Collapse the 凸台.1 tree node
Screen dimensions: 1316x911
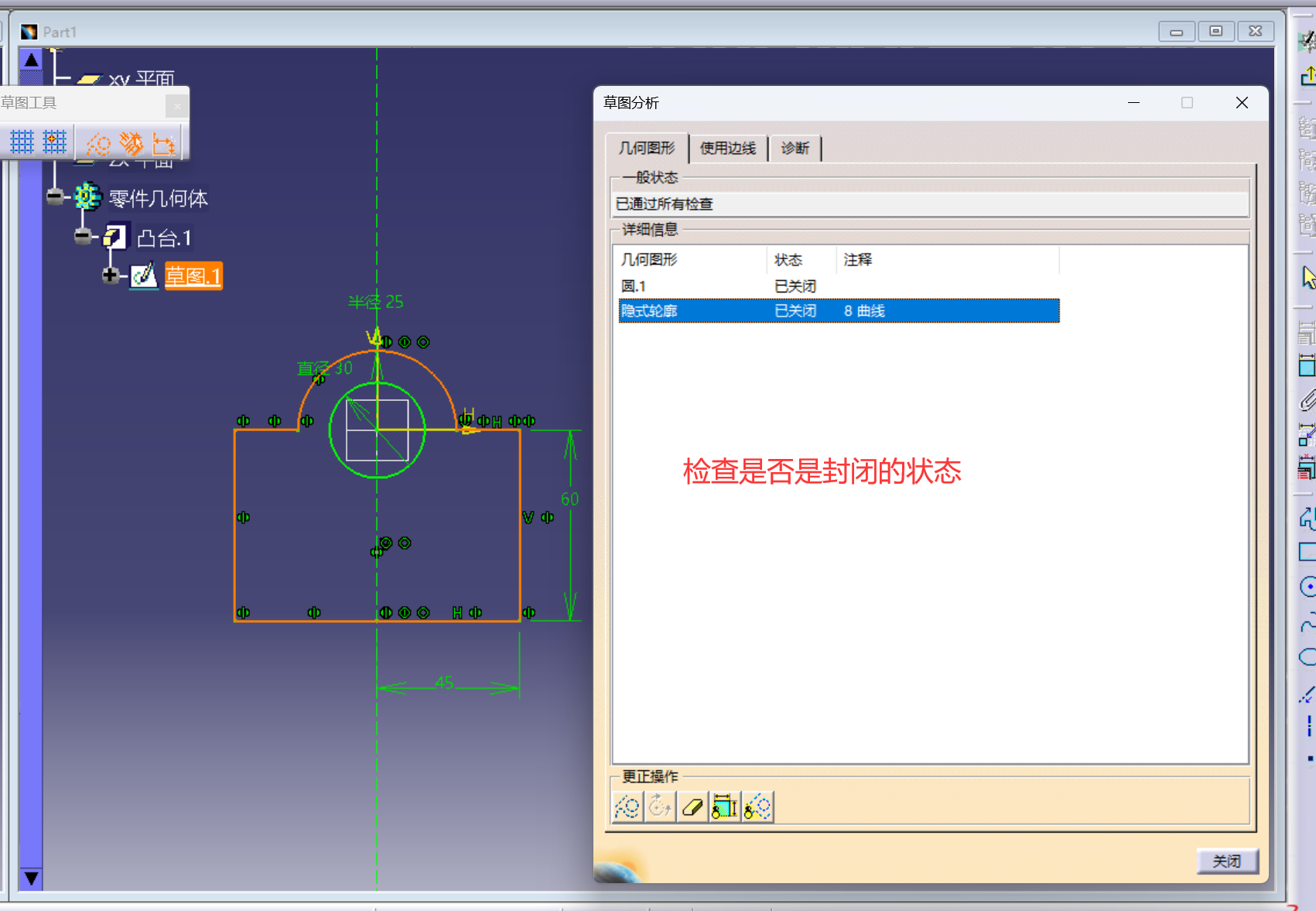(x=83, y=236)
